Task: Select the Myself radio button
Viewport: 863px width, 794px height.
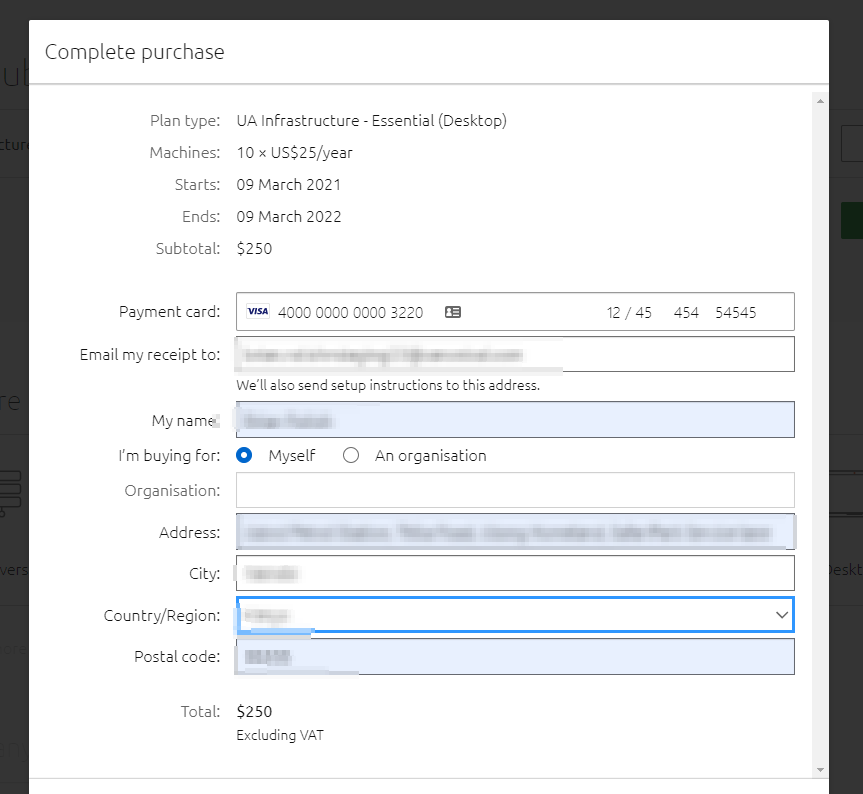Action: tap(244, 455)
